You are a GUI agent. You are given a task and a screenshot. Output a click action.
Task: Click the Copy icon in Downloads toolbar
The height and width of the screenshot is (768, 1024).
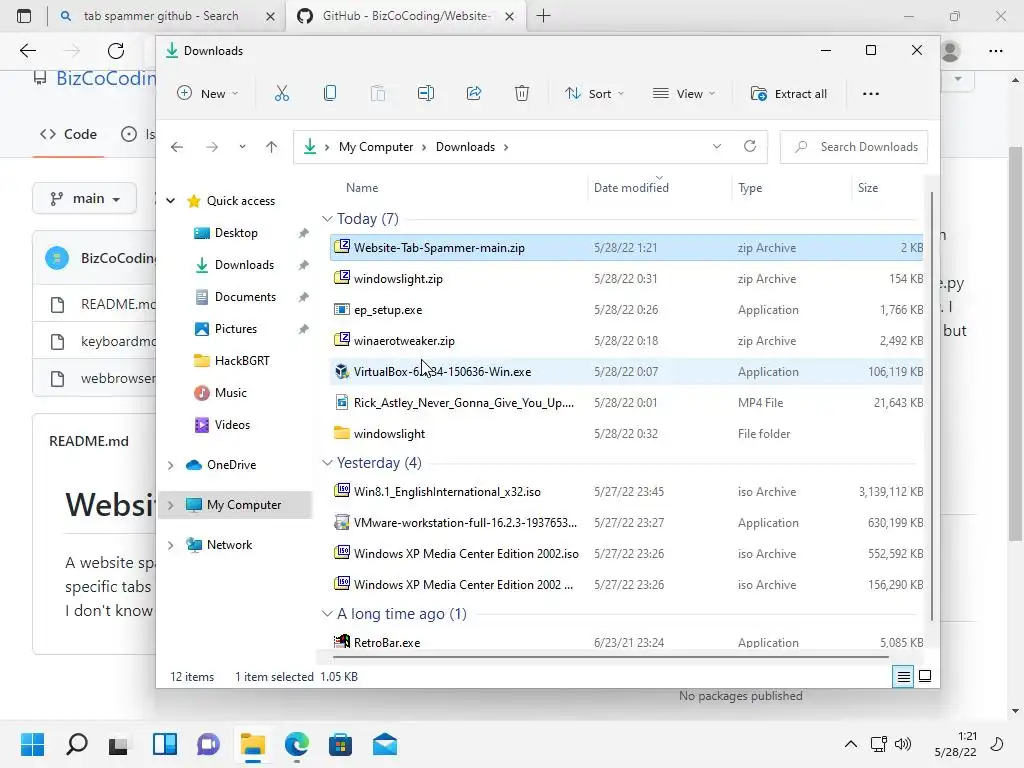[330, 93]
